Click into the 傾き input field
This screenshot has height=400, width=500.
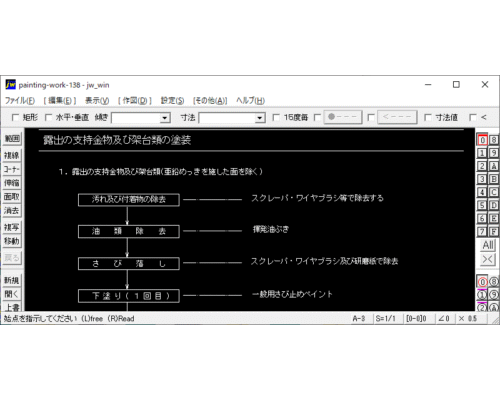tap(136, 118)
